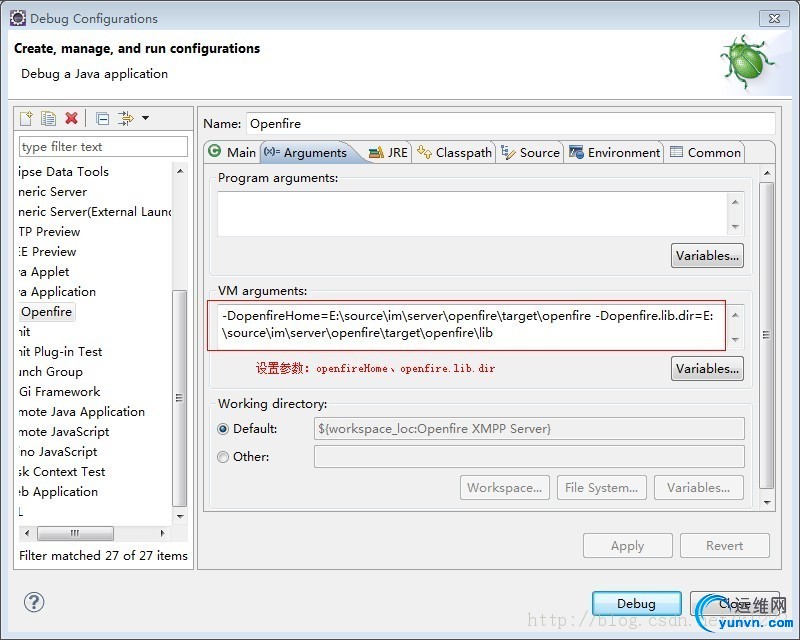Select the Openfire configuration in tree

pyautogui.click(x=46, y=312)
